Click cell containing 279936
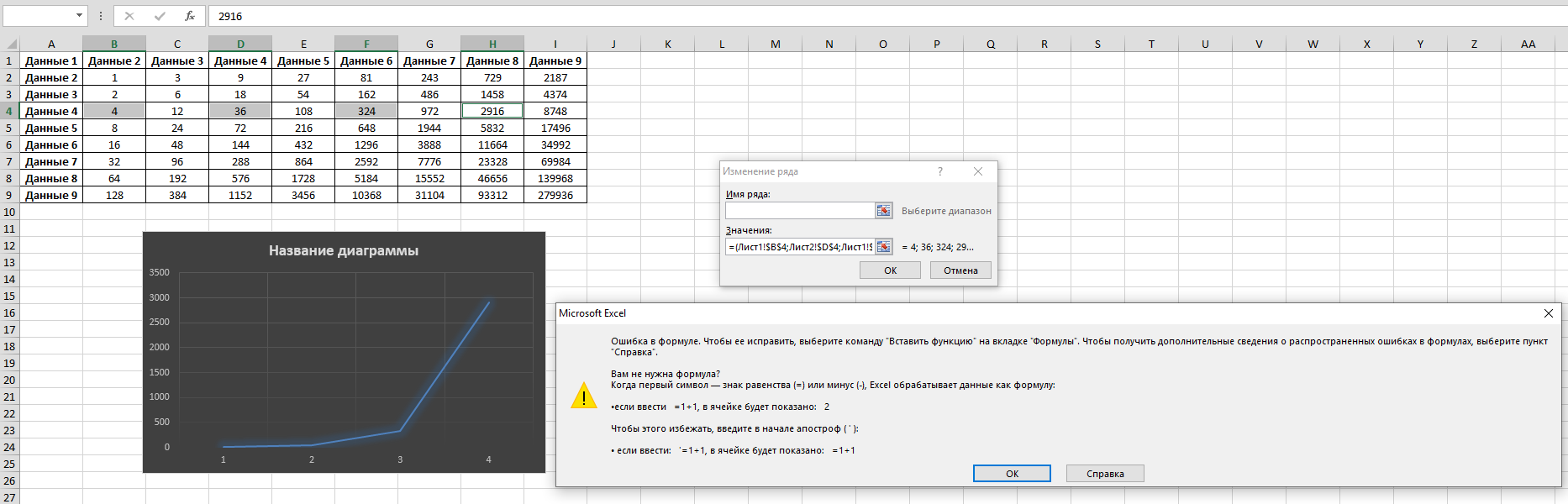The width and height of the screenshot is (1568, 504). point(555,195)
